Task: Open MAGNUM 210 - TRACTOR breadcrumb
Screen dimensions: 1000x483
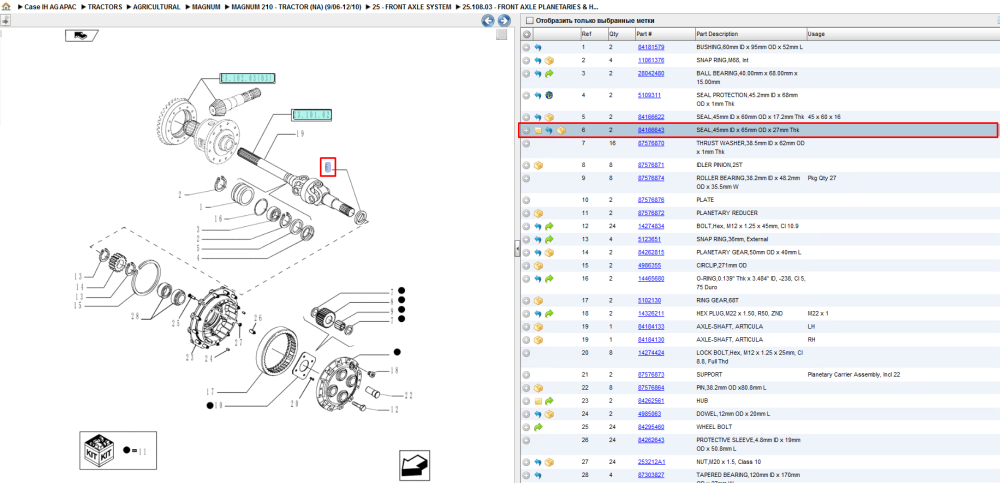Action: (x=297, y=6)
